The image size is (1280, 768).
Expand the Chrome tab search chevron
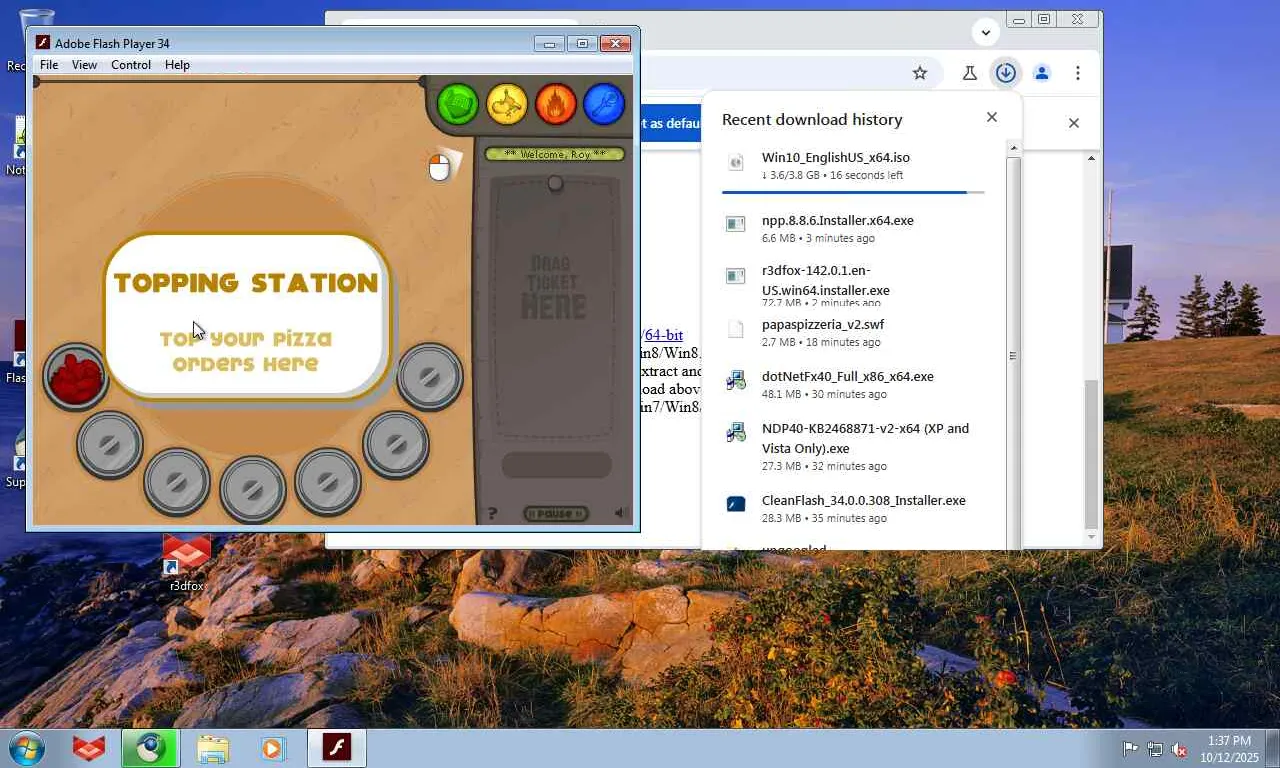[x=986, y=32]
